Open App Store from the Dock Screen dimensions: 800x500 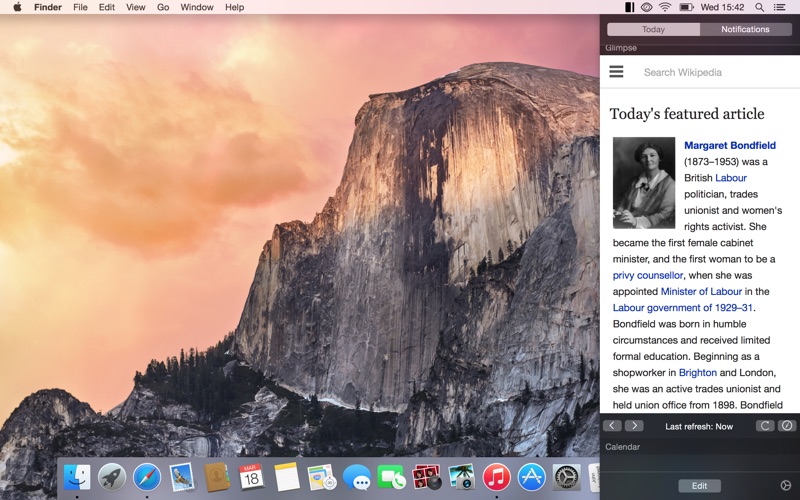(531, 478)
